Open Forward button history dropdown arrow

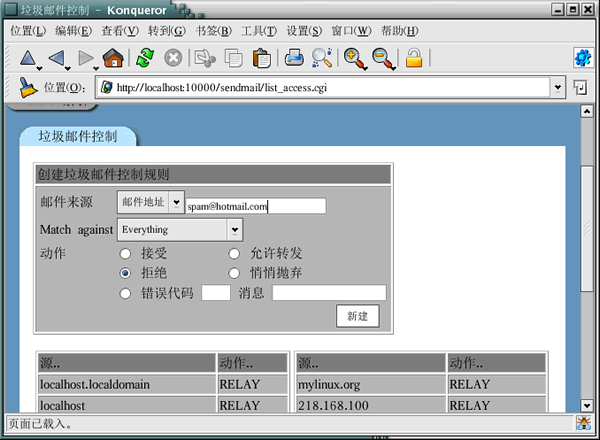point(96,68)
